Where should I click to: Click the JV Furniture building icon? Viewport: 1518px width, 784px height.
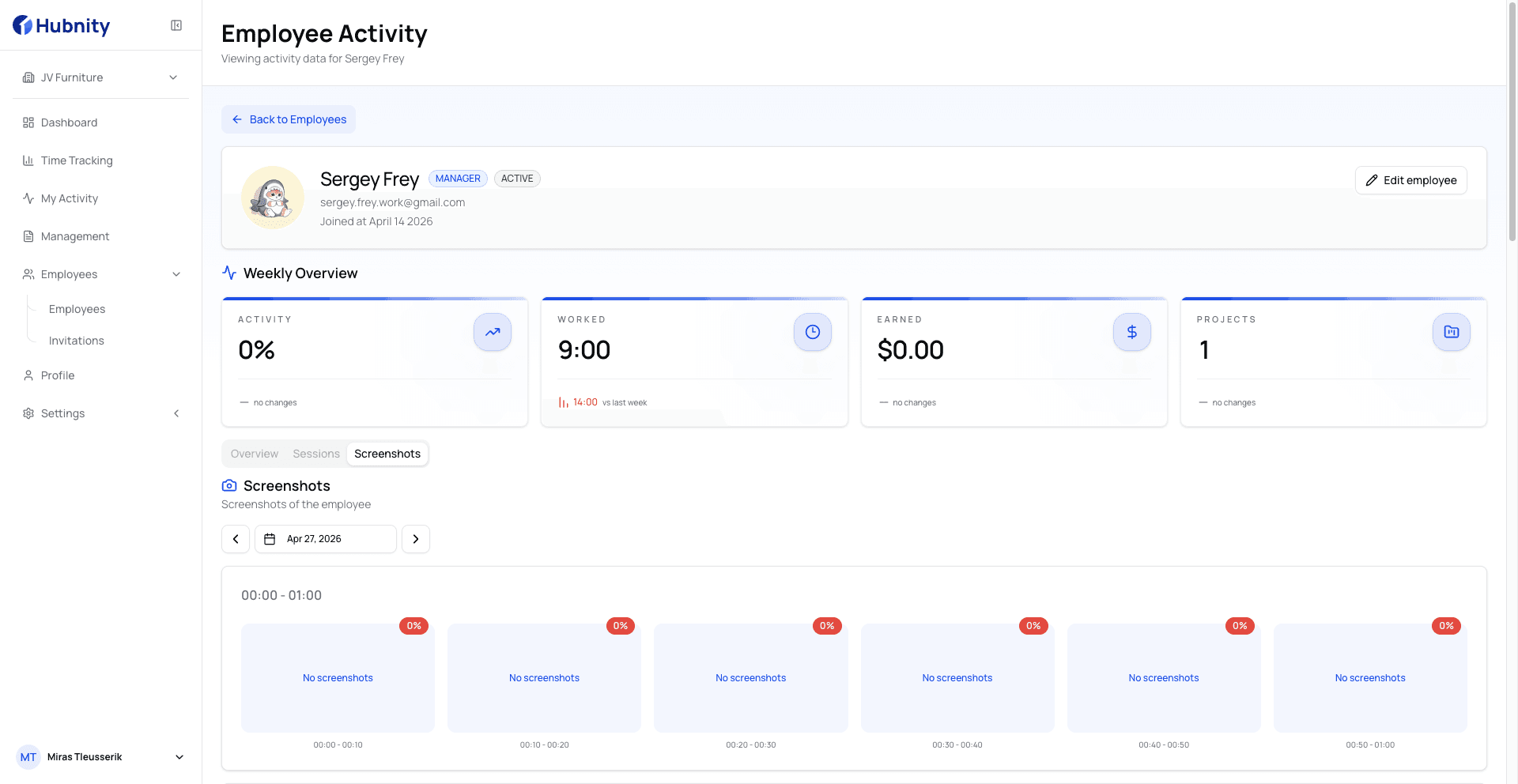click(x=28, y=77)
